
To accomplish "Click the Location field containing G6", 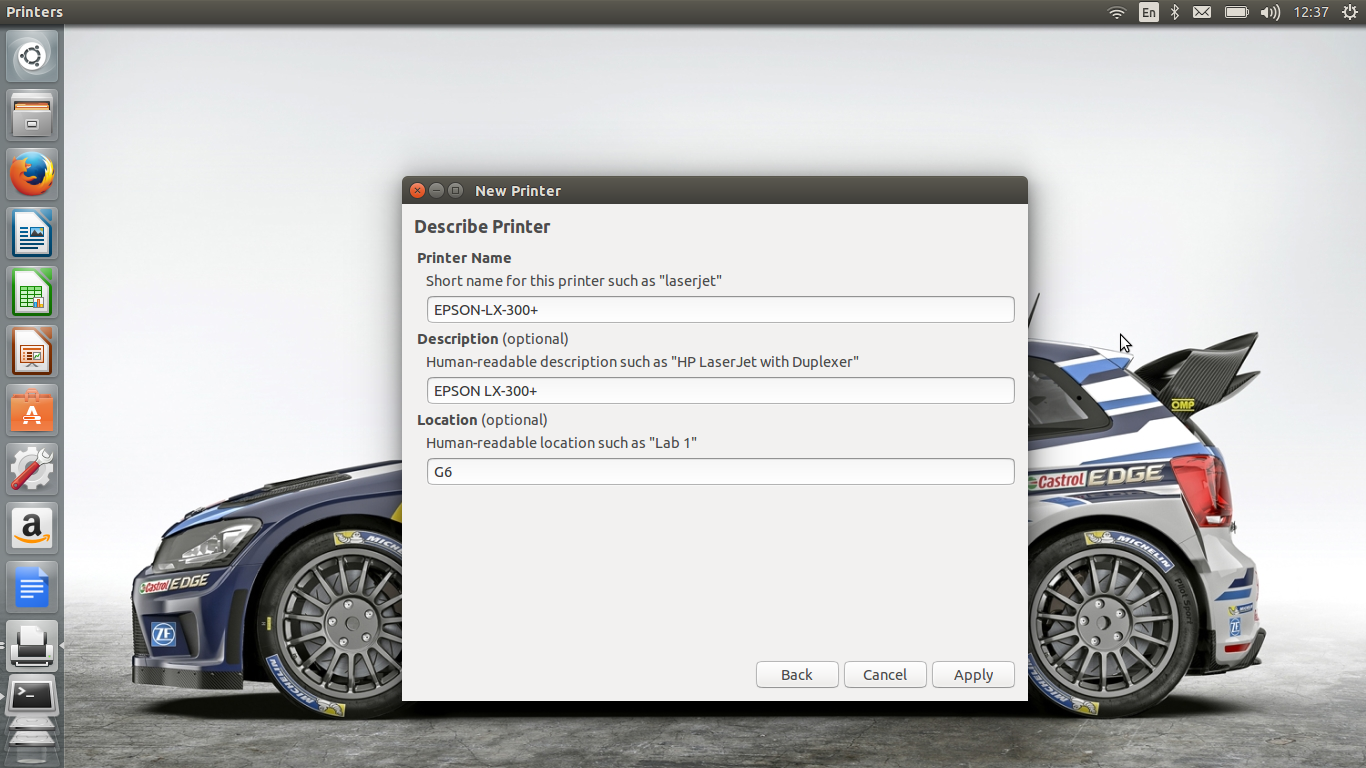I will [x=720, y=472].
